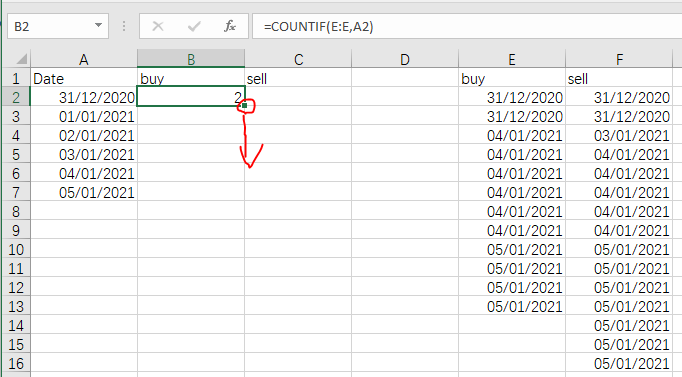
Task: Select column D header
Action: (405, 59)
